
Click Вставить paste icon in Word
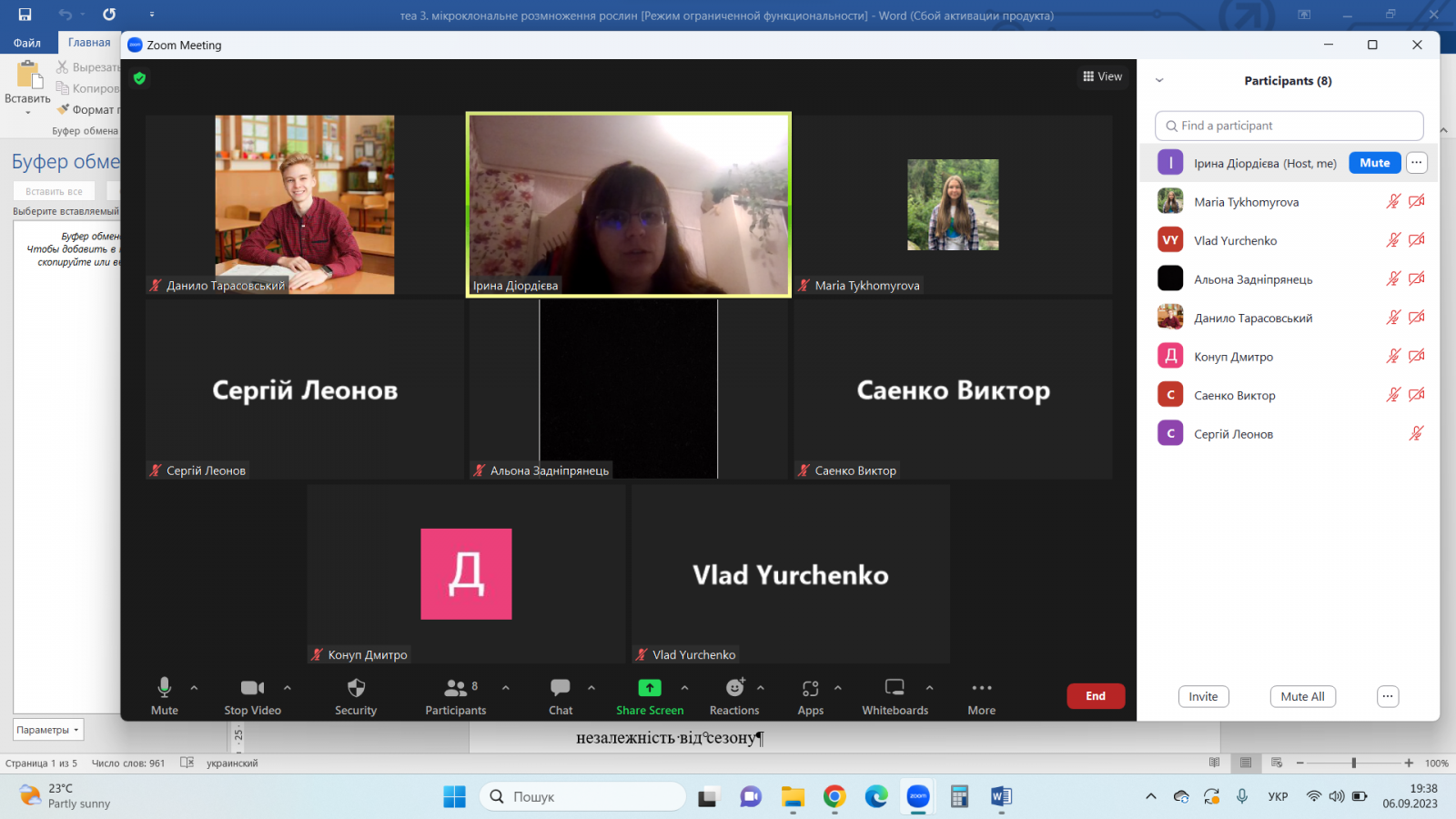coord(28,74)
